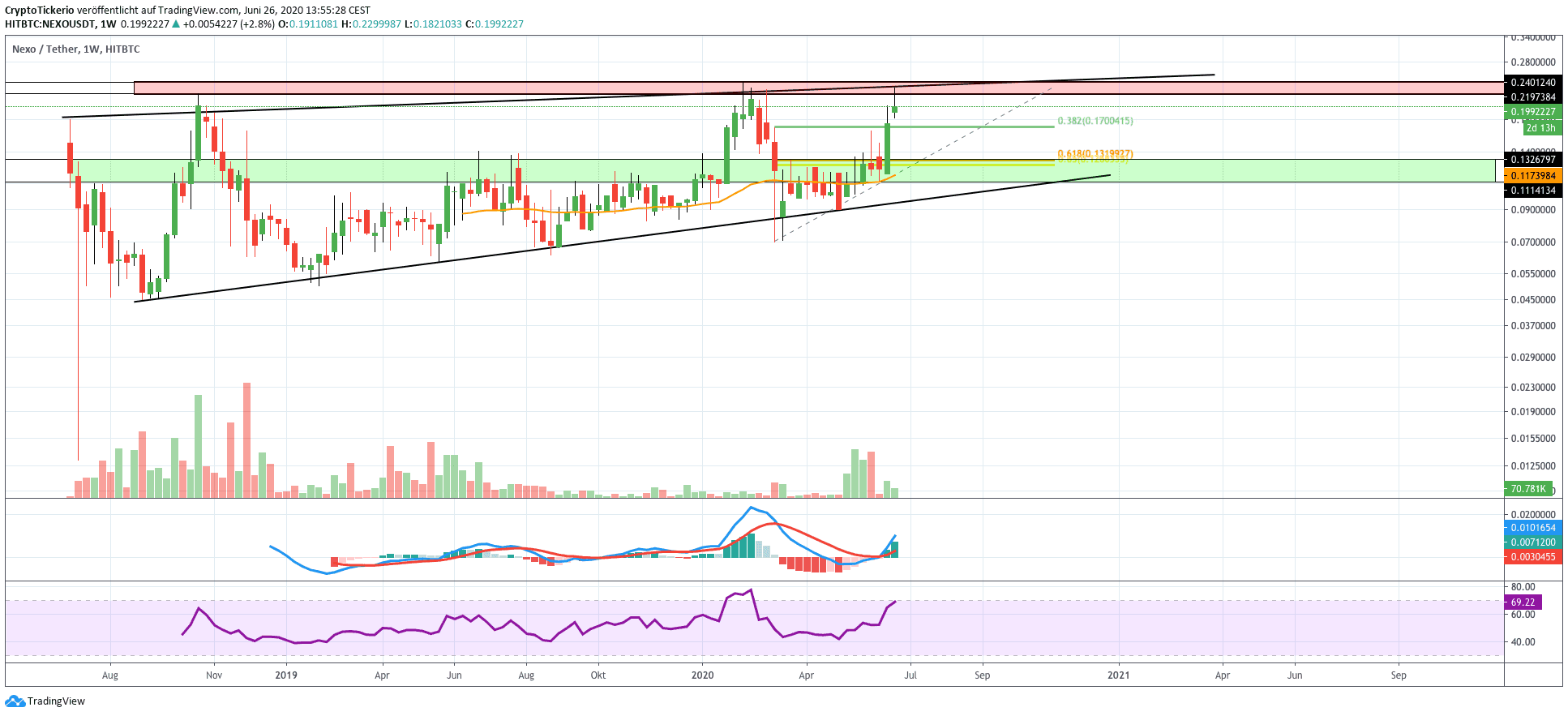This screenshot has height=716, width=1568.
Task: Click the Nov label on time axis
Action: click(214, 675)
